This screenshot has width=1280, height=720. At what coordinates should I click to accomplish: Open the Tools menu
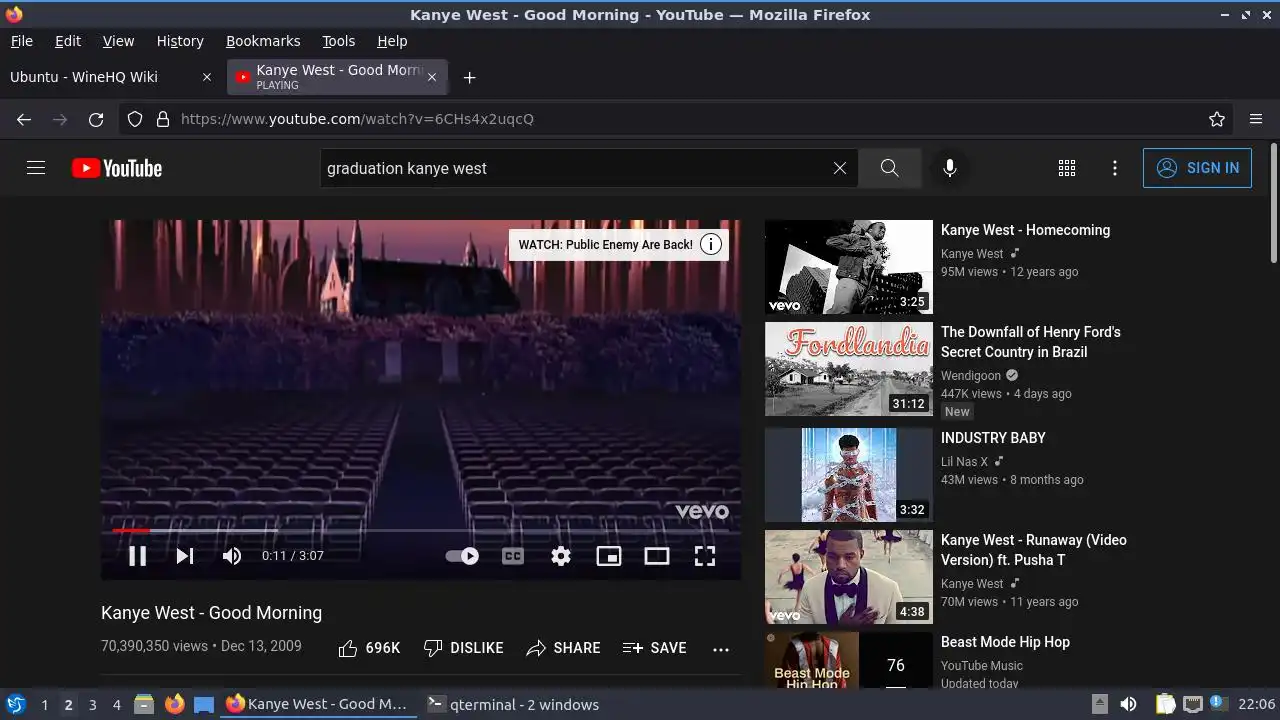(338, 41)
